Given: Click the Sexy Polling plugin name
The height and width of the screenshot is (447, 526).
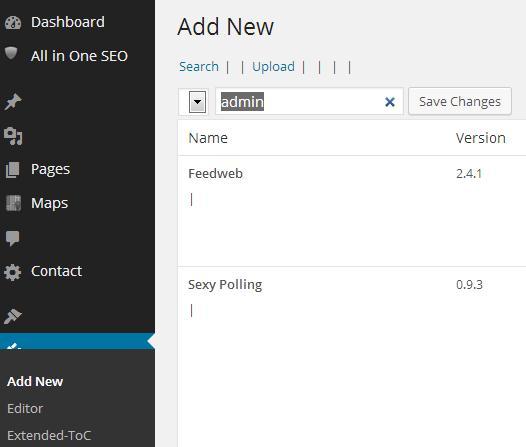Looking at the screenshot, I should point(225,285).
